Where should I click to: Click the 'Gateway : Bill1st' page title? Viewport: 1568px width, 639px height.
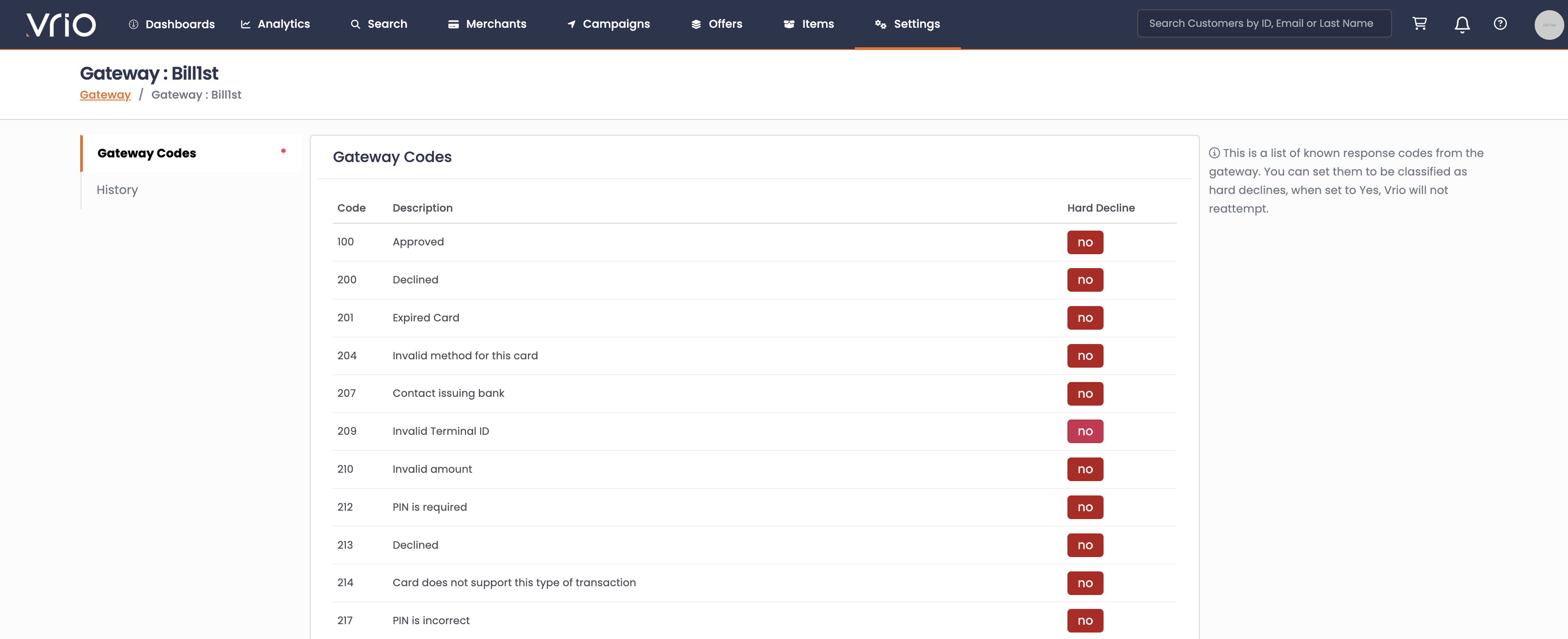click(x=149, y=73)
